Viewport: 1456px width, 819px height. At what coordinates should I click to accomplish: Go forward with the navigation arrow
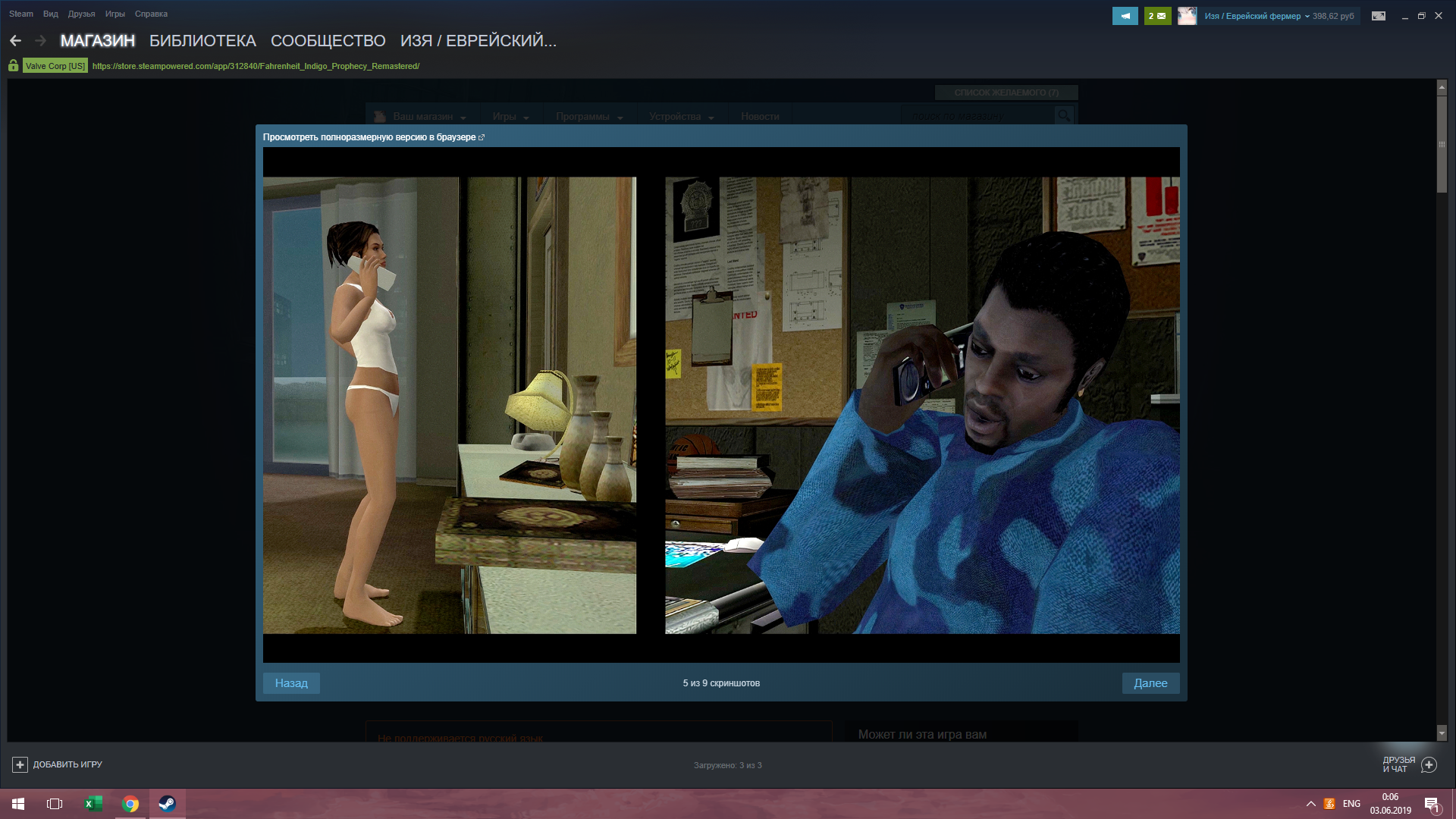coord(41,41)
